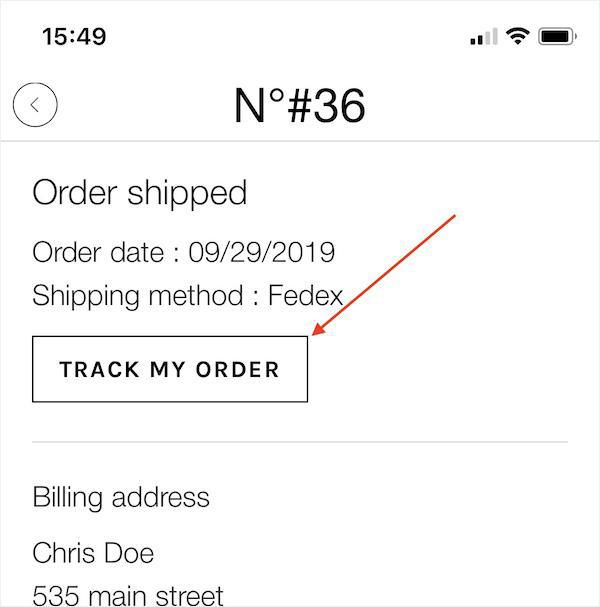Tap the 09/29/2019 date value

(261, 252)
